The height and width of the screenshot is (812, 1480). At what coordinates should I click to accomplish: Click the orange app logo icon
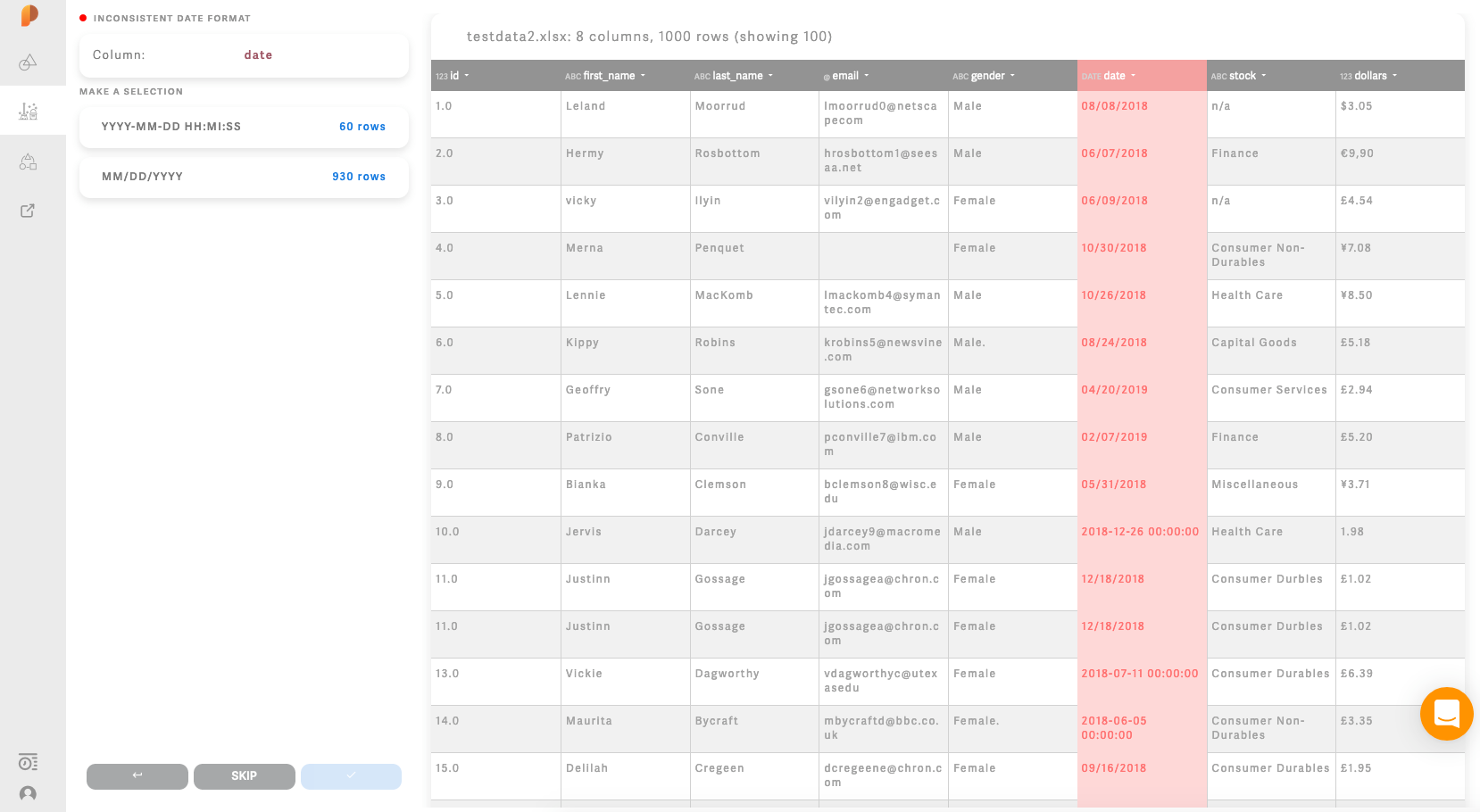coord(29,15)
